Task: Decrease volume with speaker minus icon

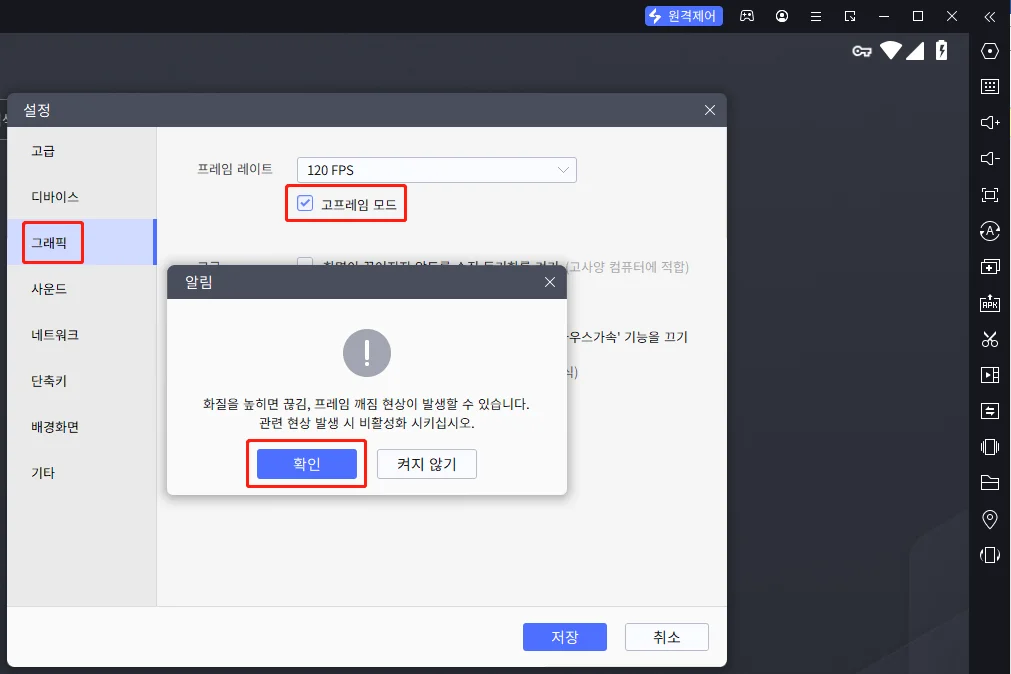Action: click(x=990, y=159)
